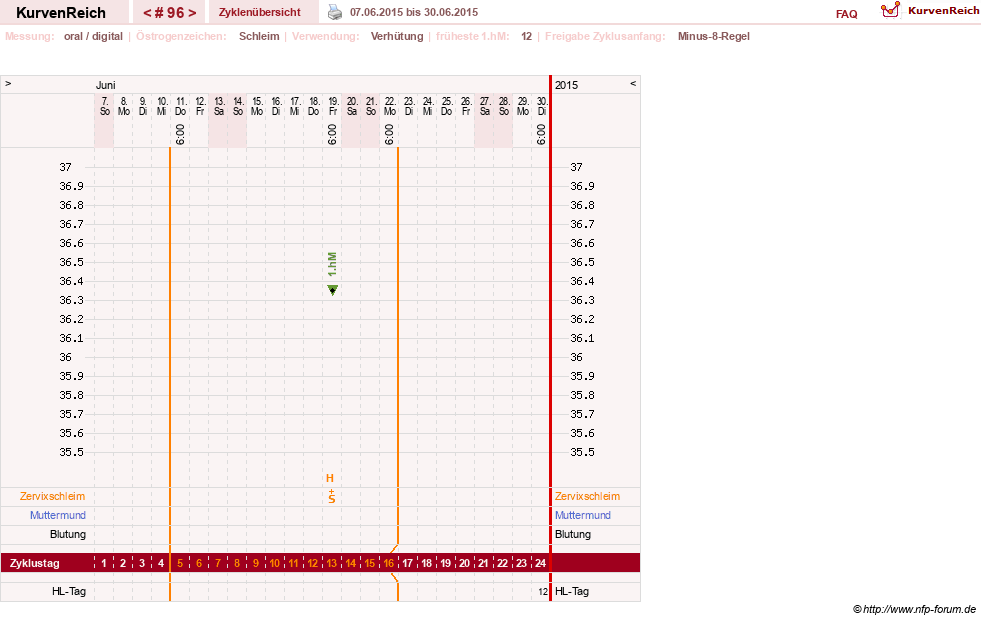Select cycle day 5 cell
Viewport: 981px width, 621px height.
coord(180,563)
